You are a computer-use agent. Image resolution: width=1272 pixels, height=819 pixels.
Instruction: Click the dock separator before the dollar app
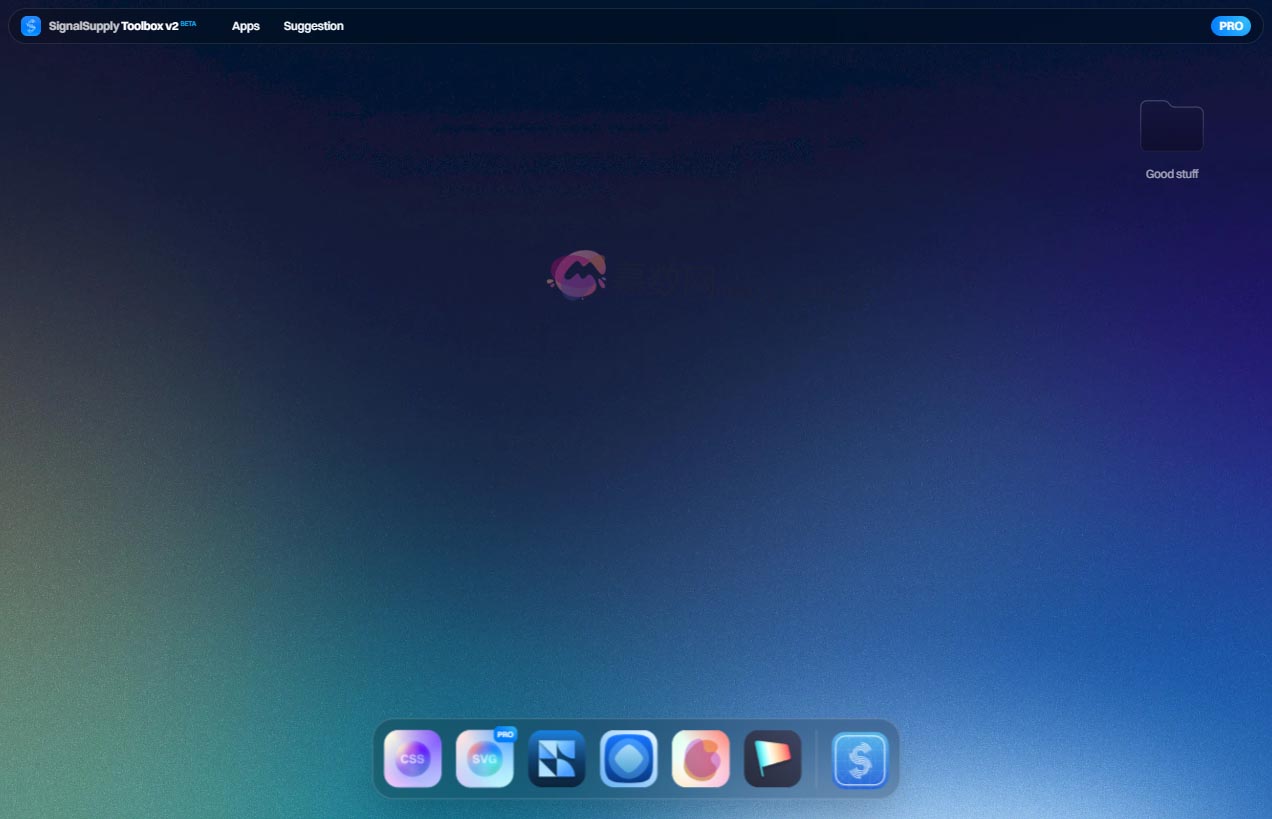(x=817, y=758)
